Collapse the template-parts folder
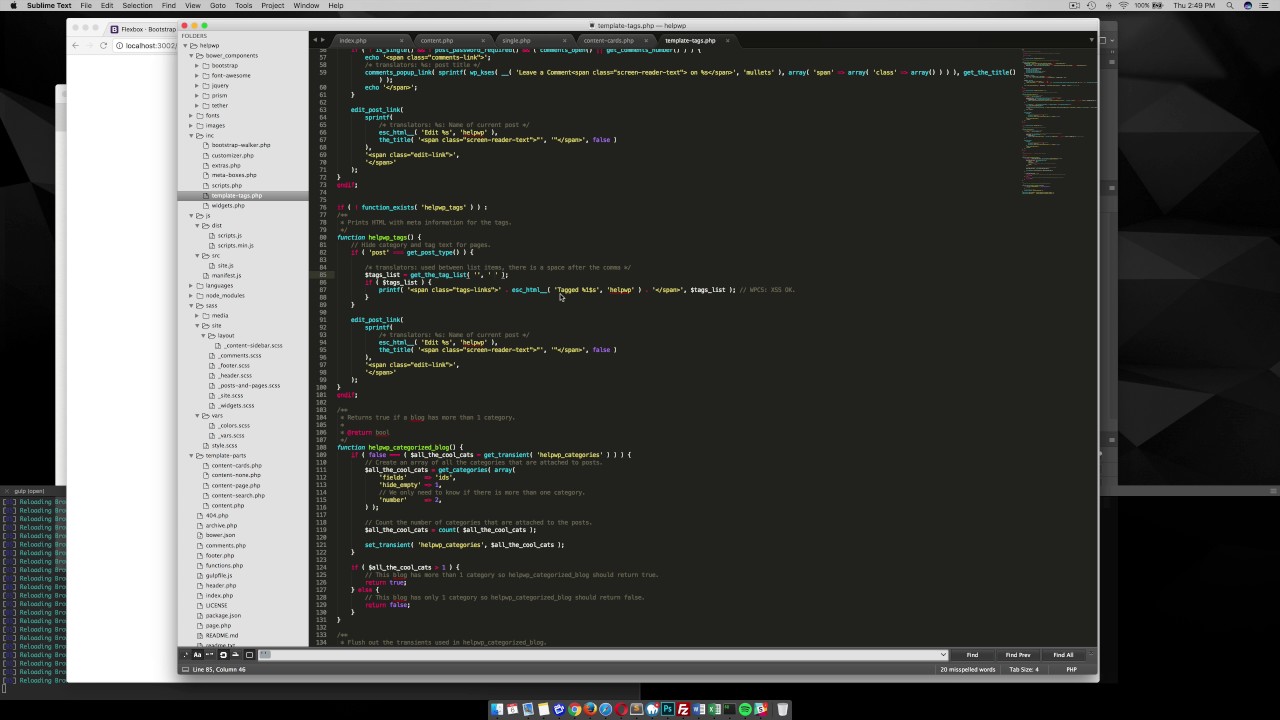 (191, 456)
